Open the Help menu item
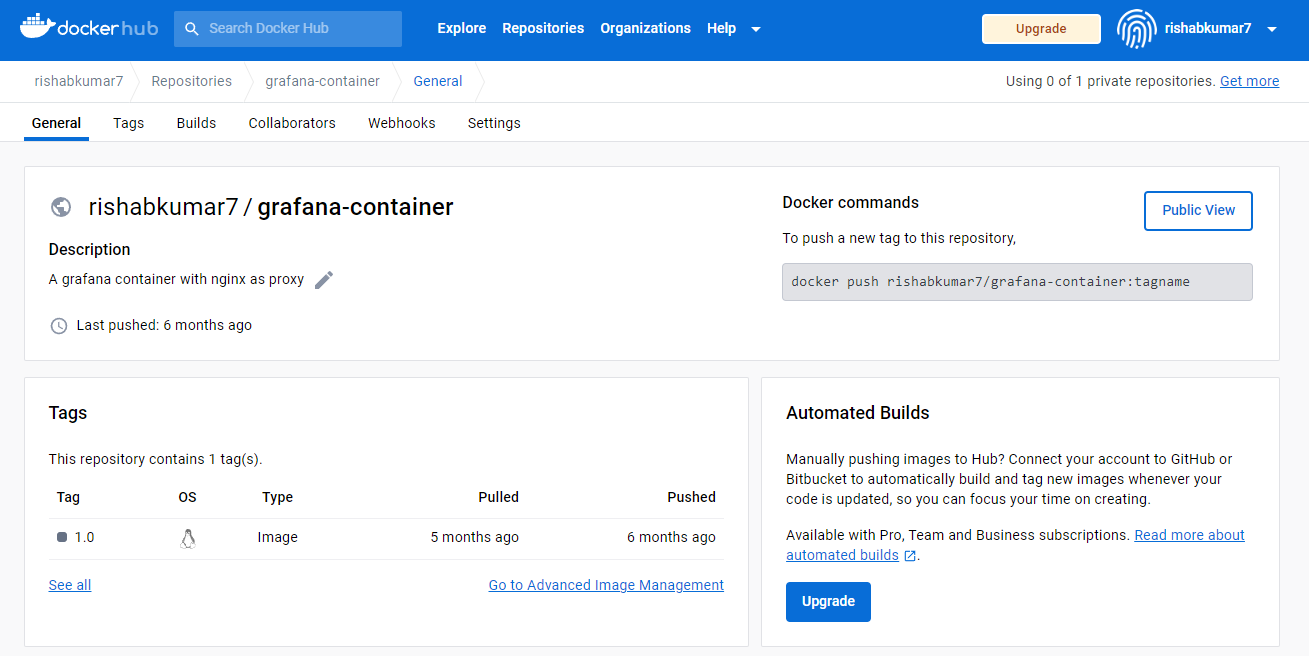 point(721,28)
